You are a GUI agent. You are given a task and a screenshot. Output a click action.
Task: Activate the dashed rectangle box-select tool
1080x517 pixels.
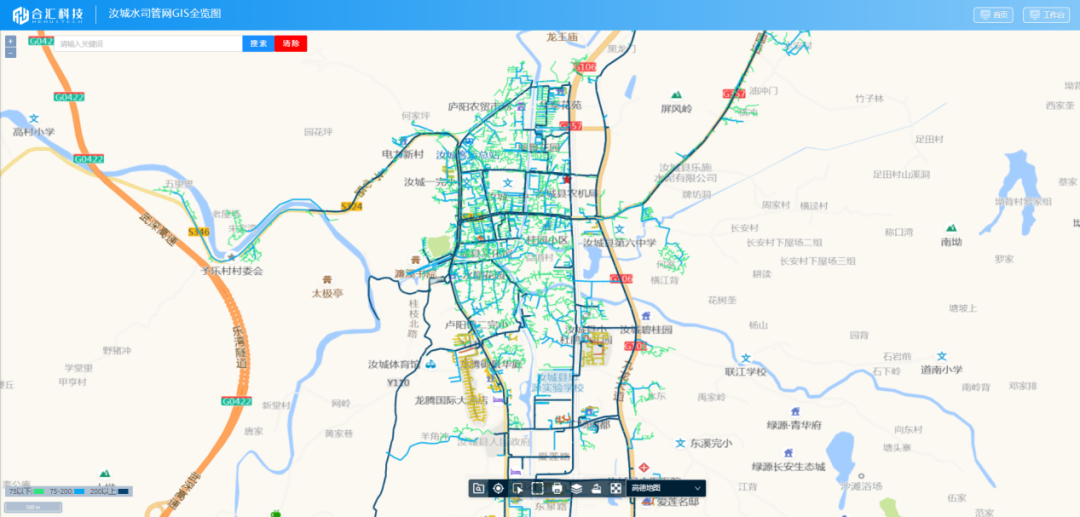(x=537, y=488)
